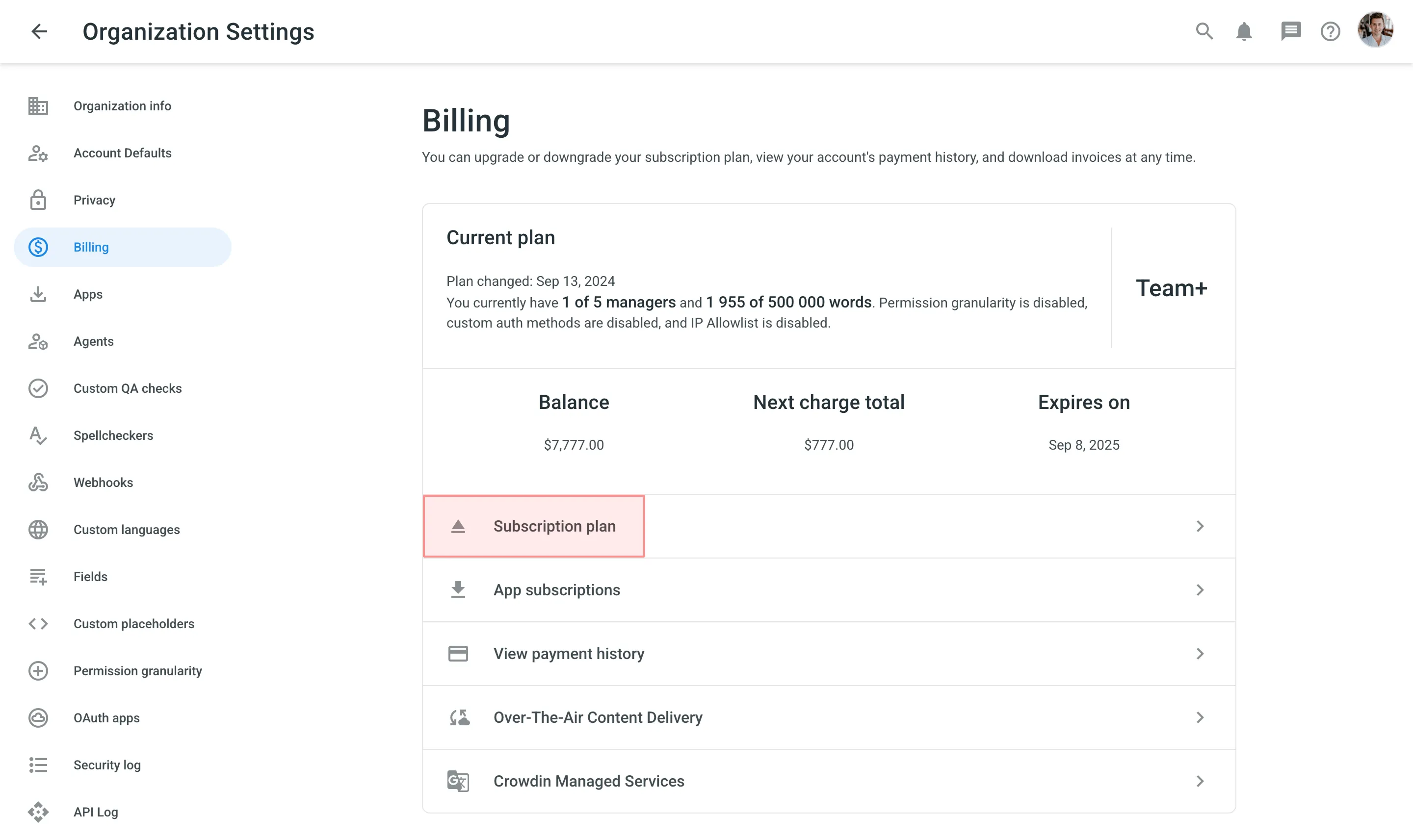The width and height of the screenshot is (1413, 840).
Task: Open the notifications bell
Action: pos(1244,31)
